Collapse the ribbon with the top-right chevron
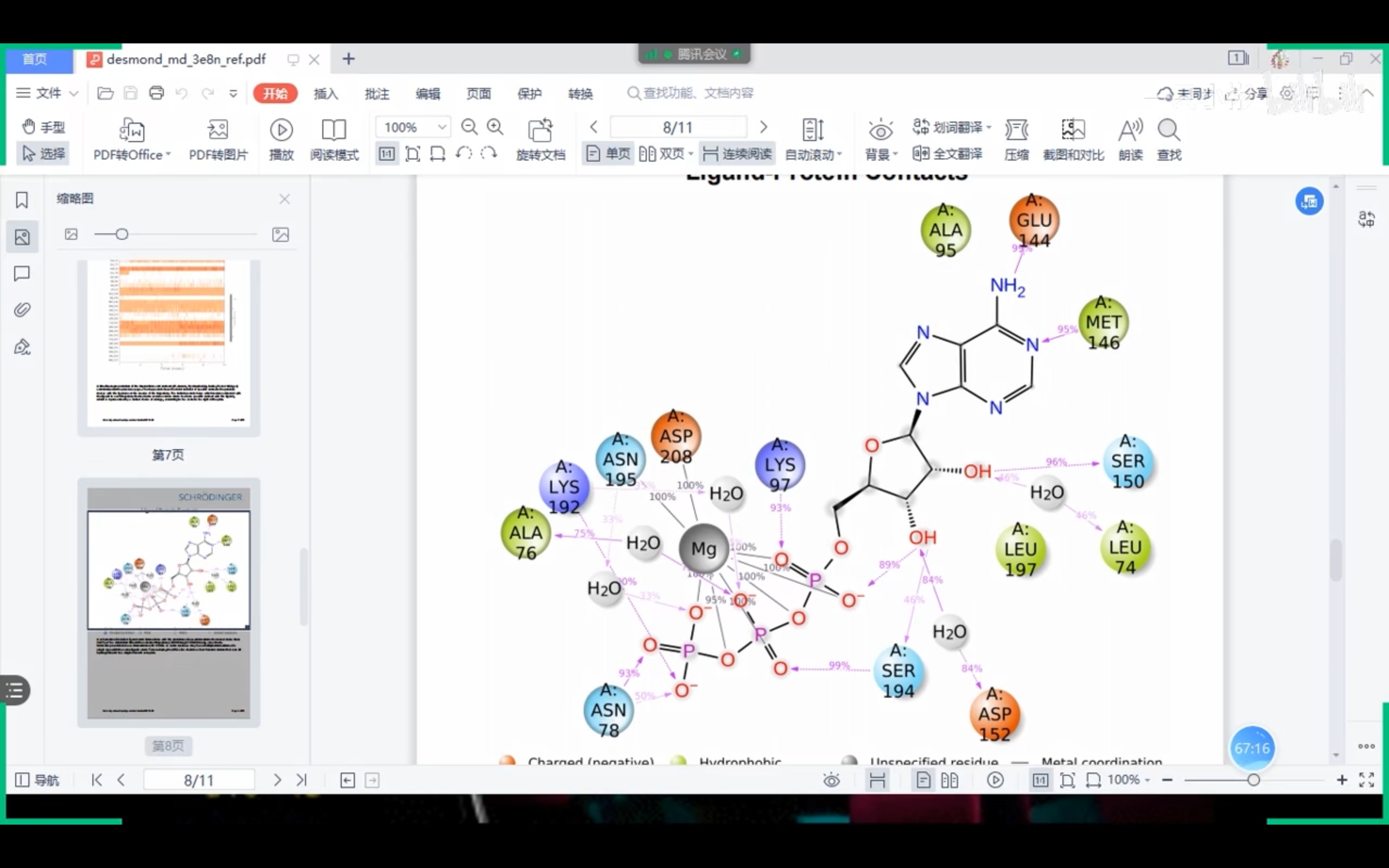1389x868 pixels. [1368, 92]
